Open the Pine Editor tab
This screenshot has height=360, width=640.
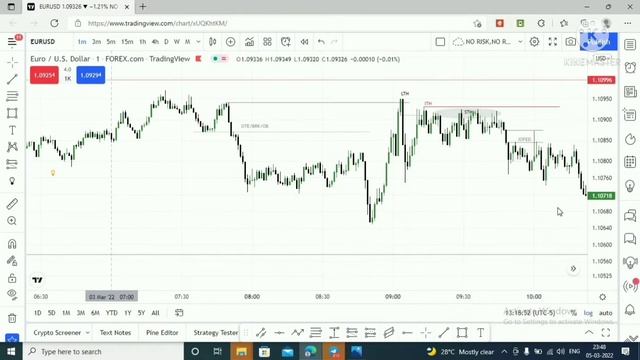(x=162, y=333)
